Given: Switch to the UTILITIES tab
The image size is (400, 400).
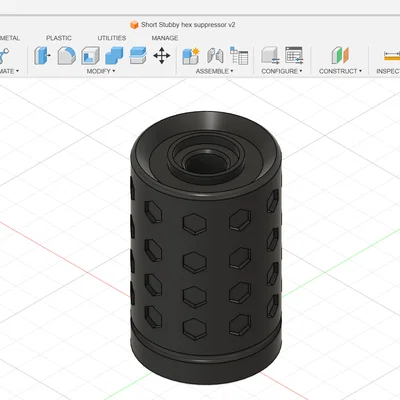Looking at the screenshot, I should [112, 38].
